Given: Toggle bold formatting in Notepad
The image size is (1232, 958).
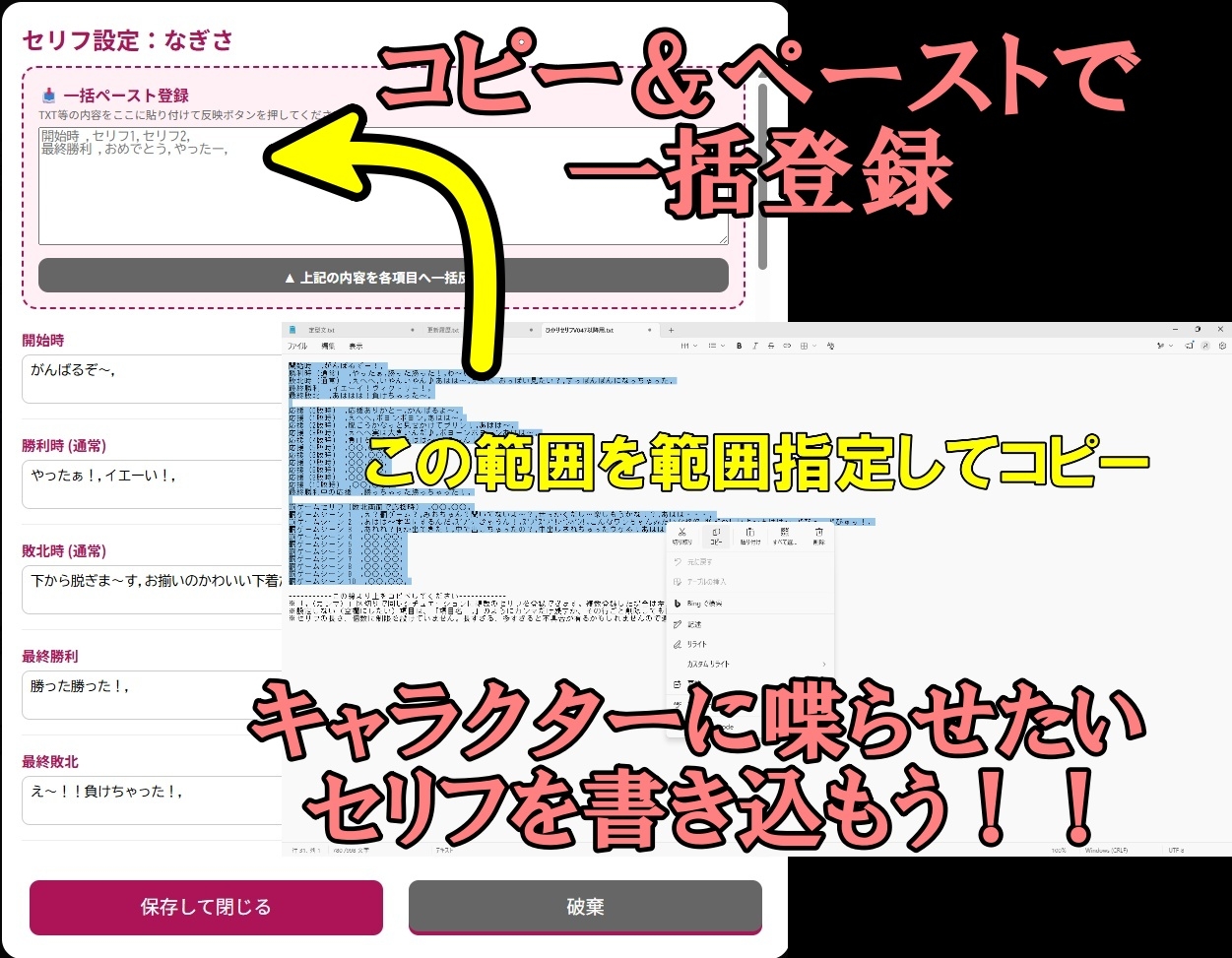Looking at the screenshot, I should [739, 346].
